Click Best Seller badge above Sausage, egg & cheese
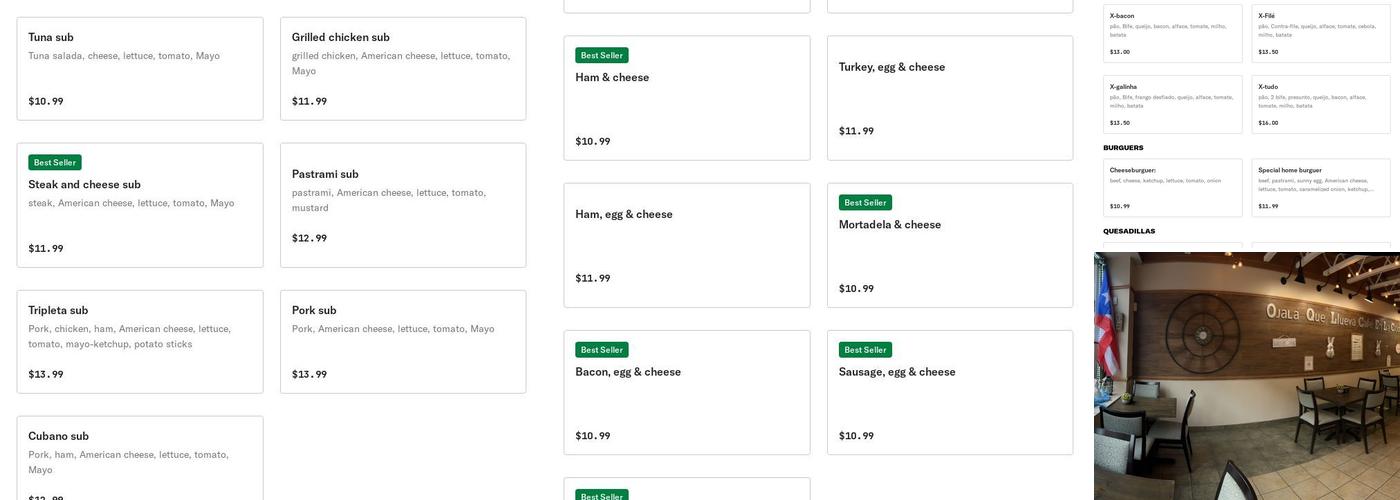 click(865, 350)
